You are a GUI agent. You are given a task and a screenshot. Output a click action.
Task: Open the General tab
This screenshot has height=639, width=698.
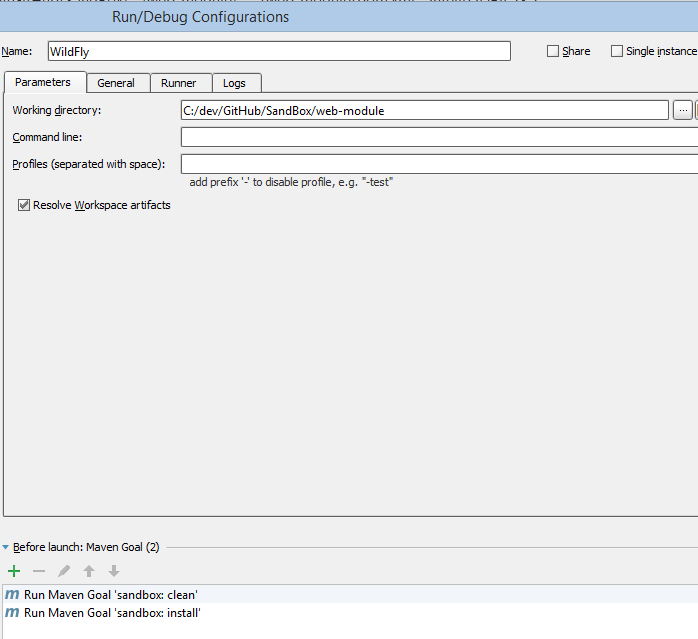[116, 83]
